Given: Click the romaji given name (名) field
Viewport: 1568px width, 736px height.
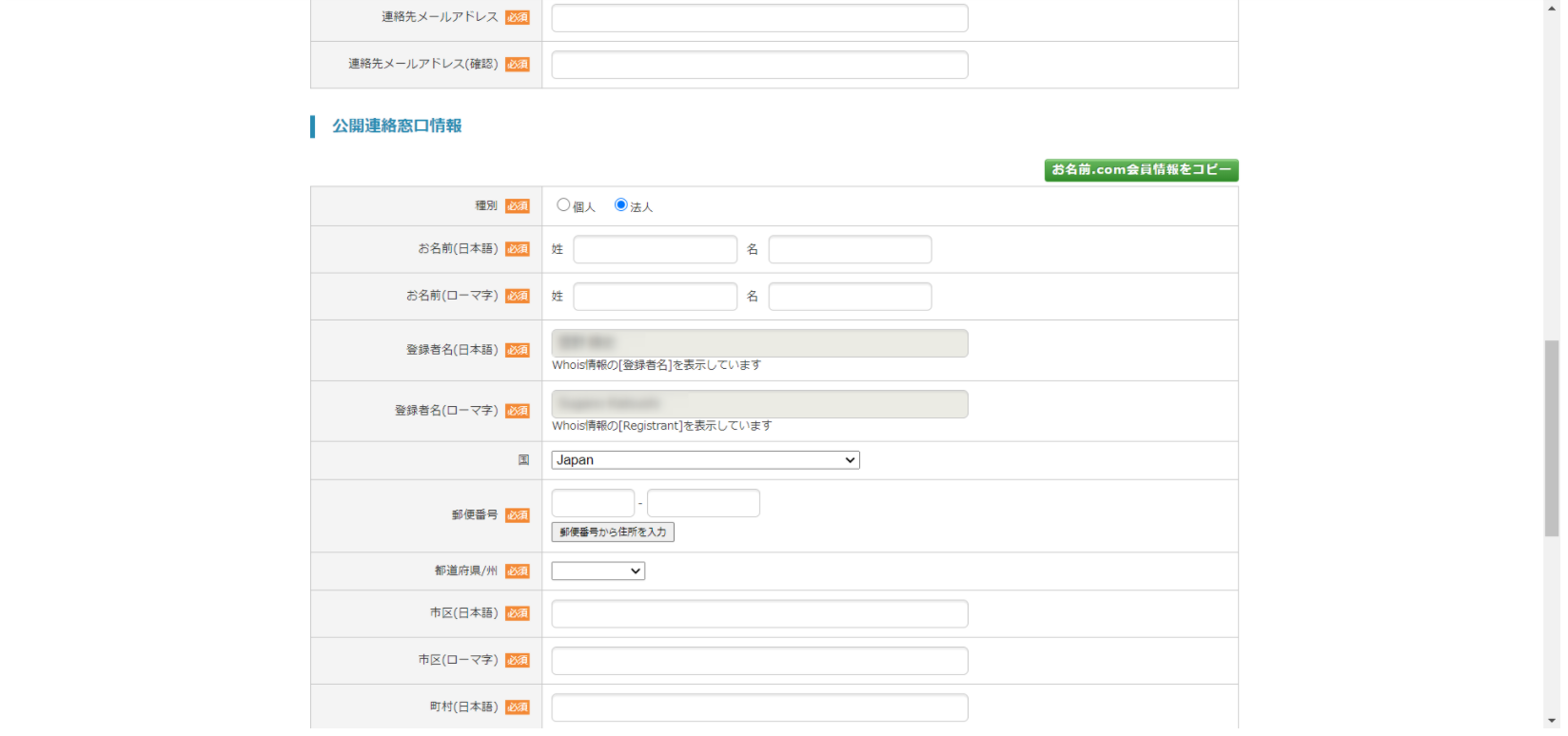Looking at the screenshot, I should coord(850,297).
